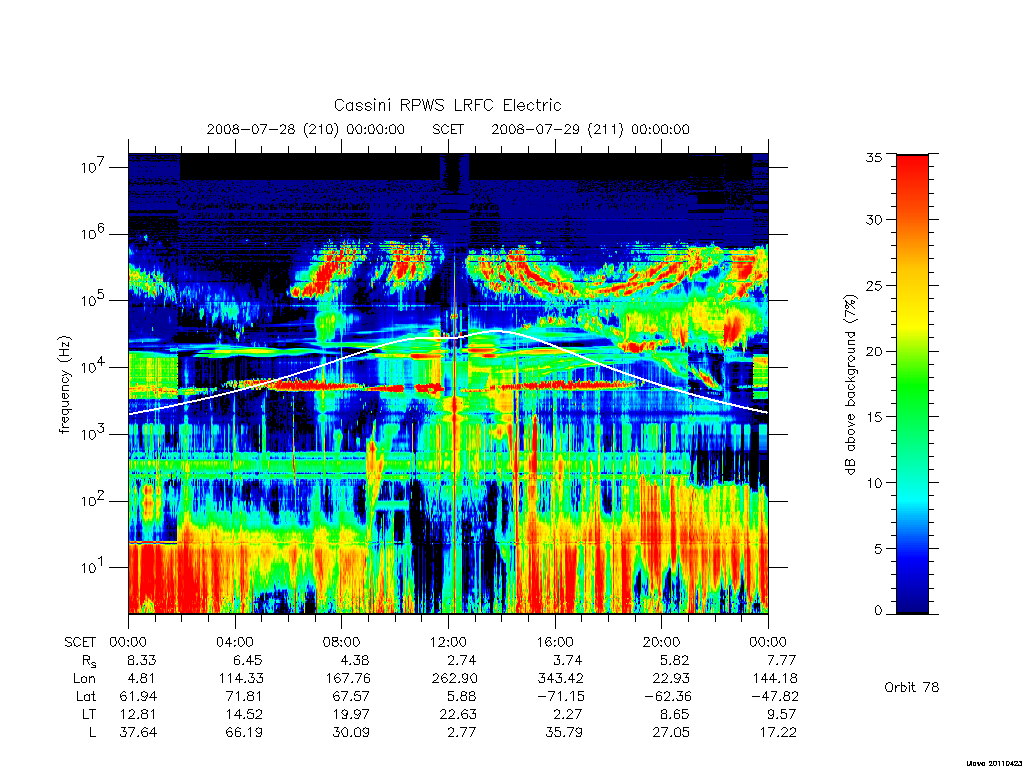Viewport: 1024px width, 768px height.
Task: Click the 'Lat' row label
Action: point(86,696)
